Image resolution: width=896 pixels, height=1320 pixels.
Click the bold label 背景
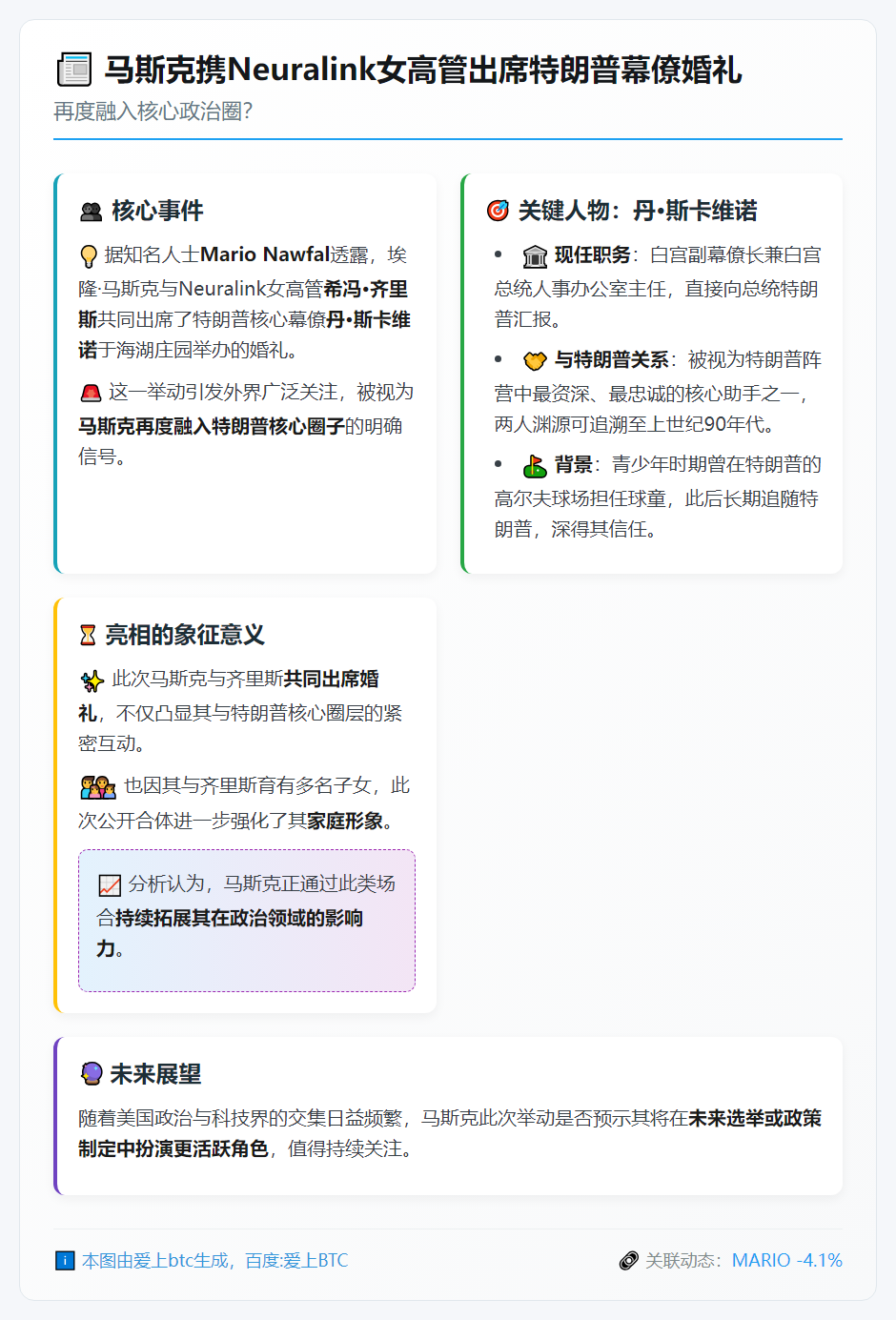pyautogui.click(x=574, y=464)
